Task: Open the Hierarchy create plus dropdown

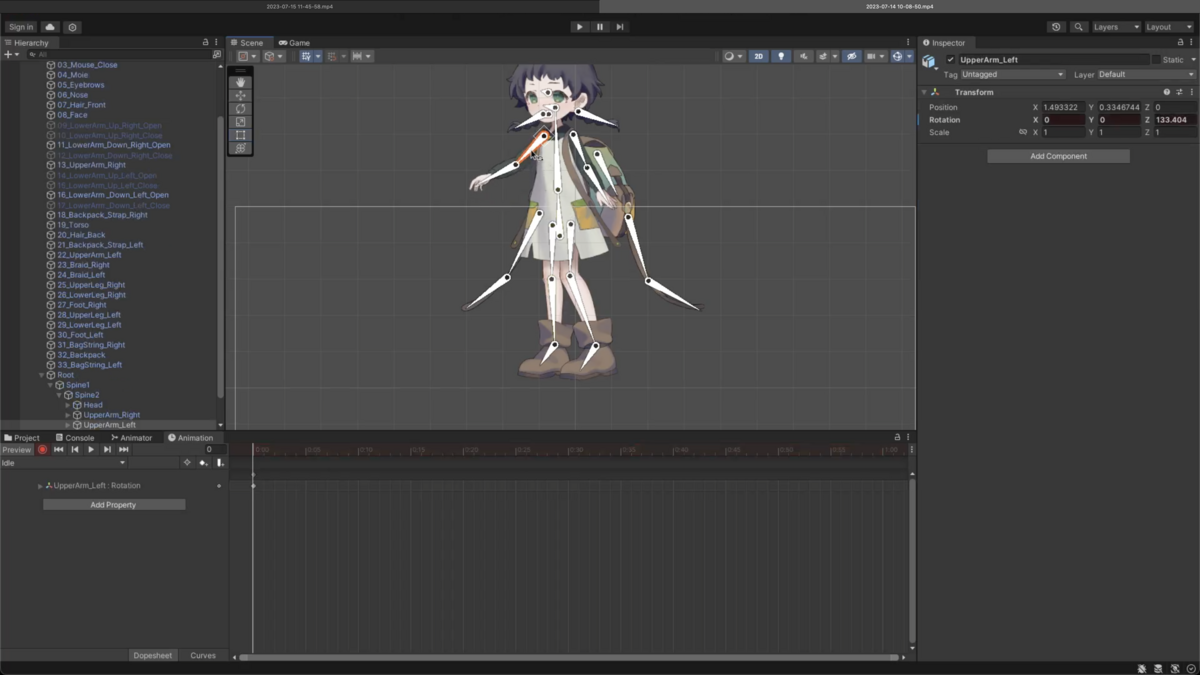Action: 10,55
